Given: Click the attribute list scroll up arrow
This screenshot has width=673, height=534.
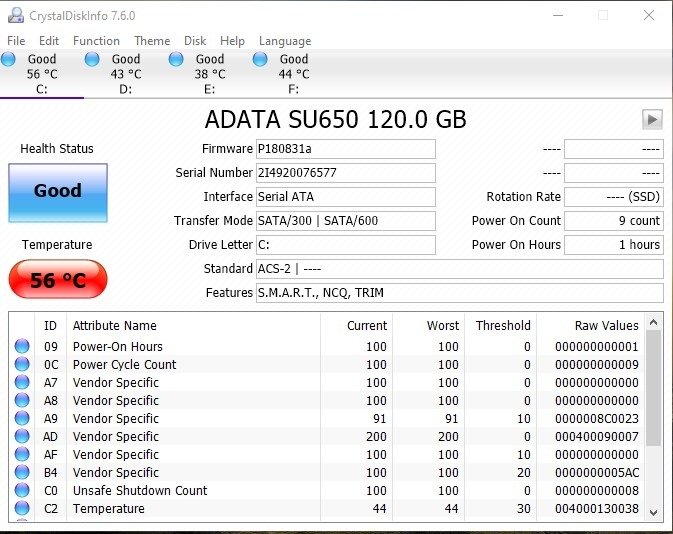Looking at the screenshot, I should click(653, 322).
